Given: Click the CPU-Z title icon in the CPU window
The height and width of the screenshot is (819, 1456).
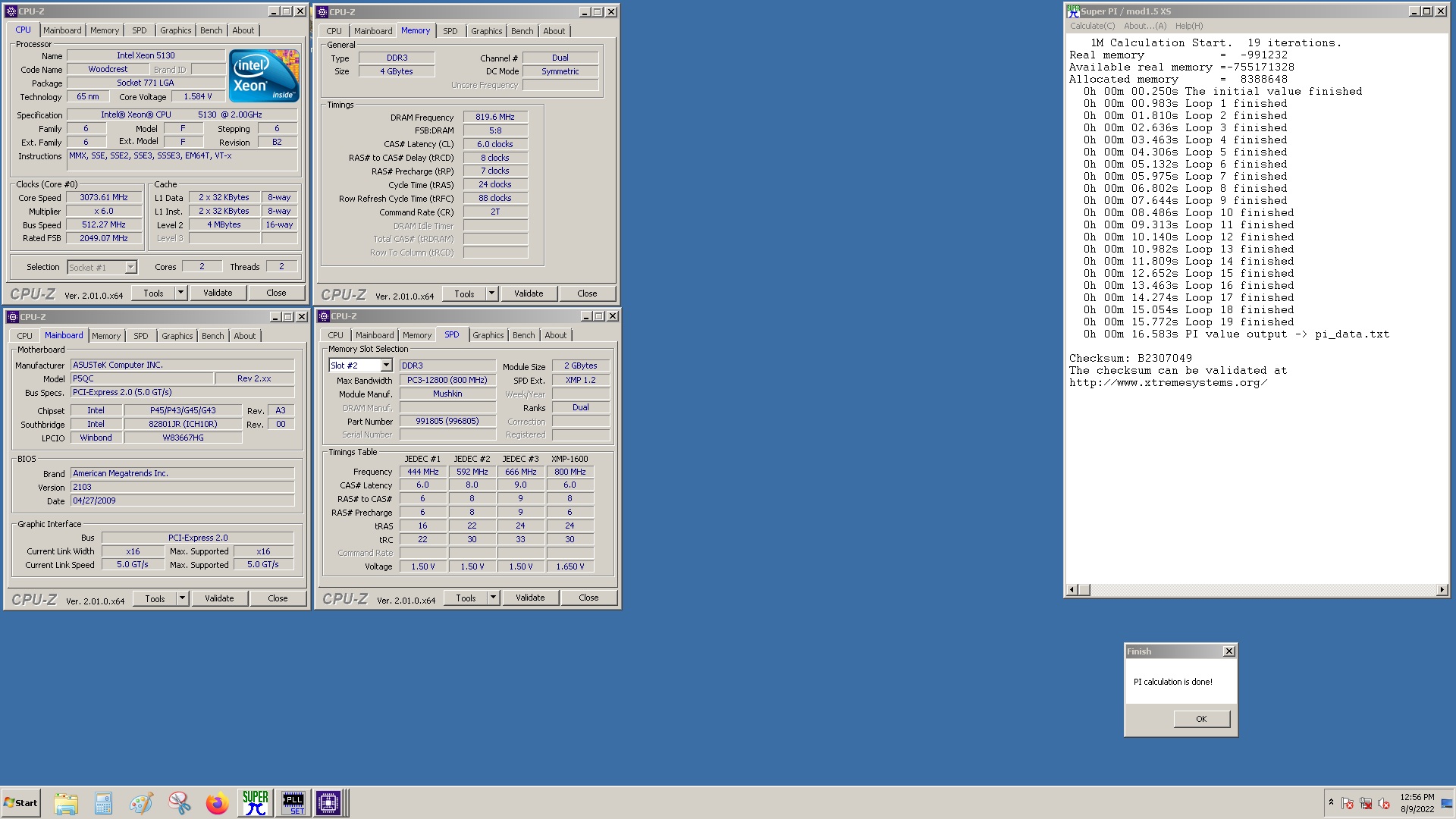Looking at the screenshot, I should click(x=11, y=11).
